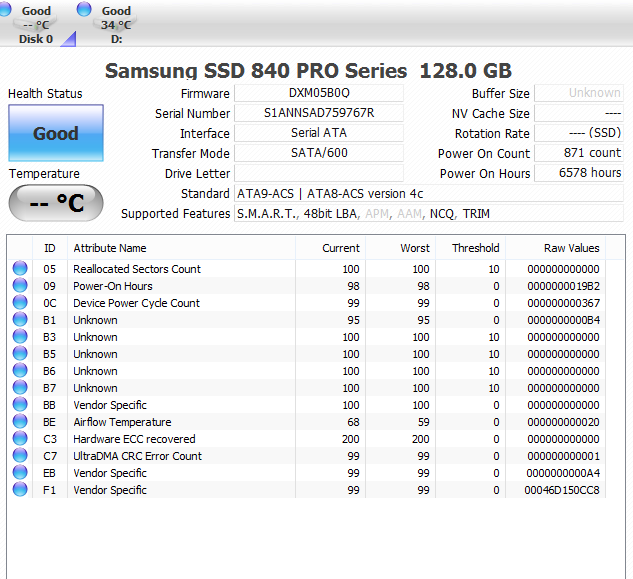This screenshot has height=579, width=633.
Task: Click the blue status orb for D: drive
Action: 84,9
